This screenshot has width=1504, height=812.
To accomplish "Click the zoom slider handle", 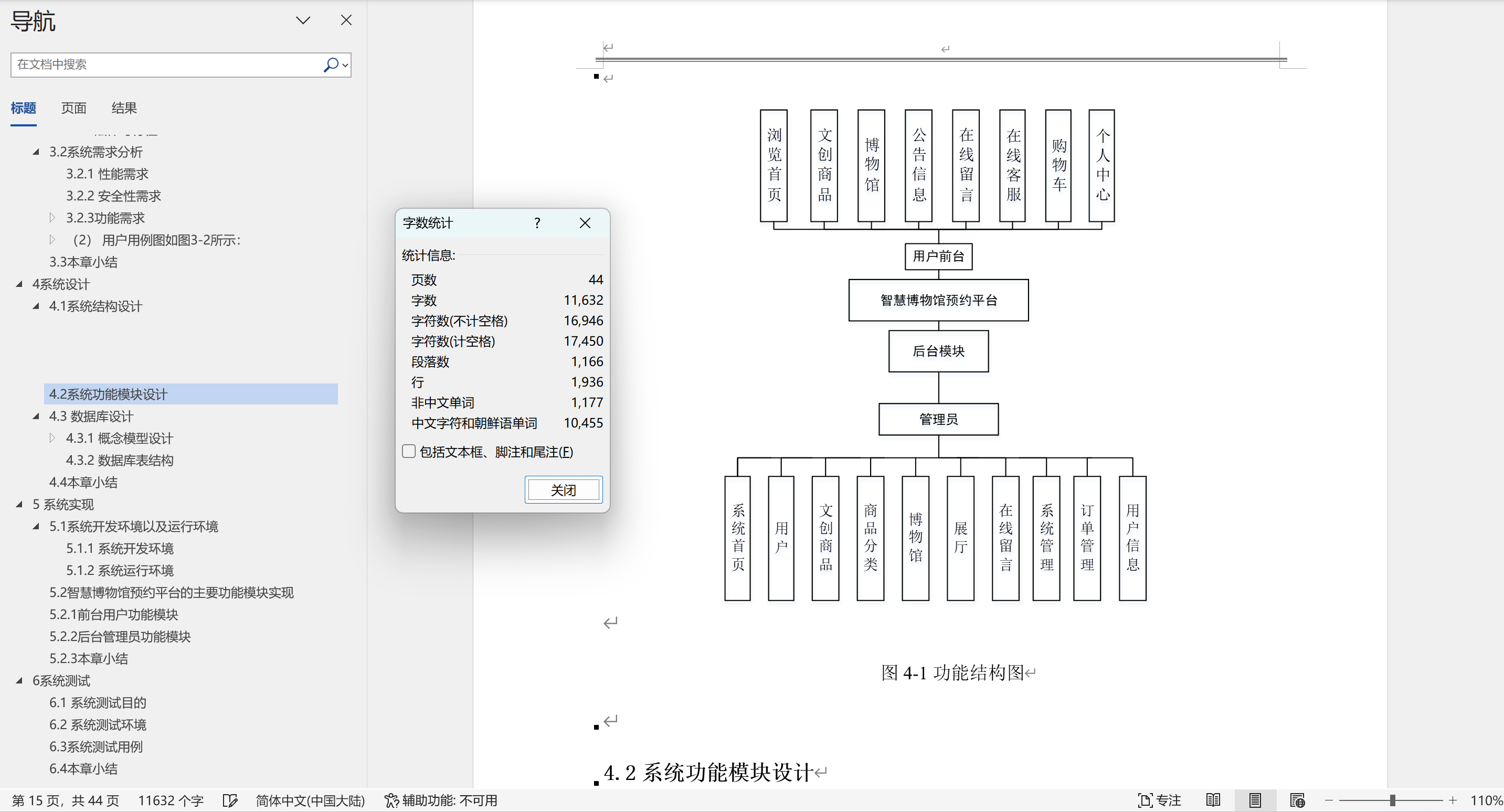I will [1392, 800].
